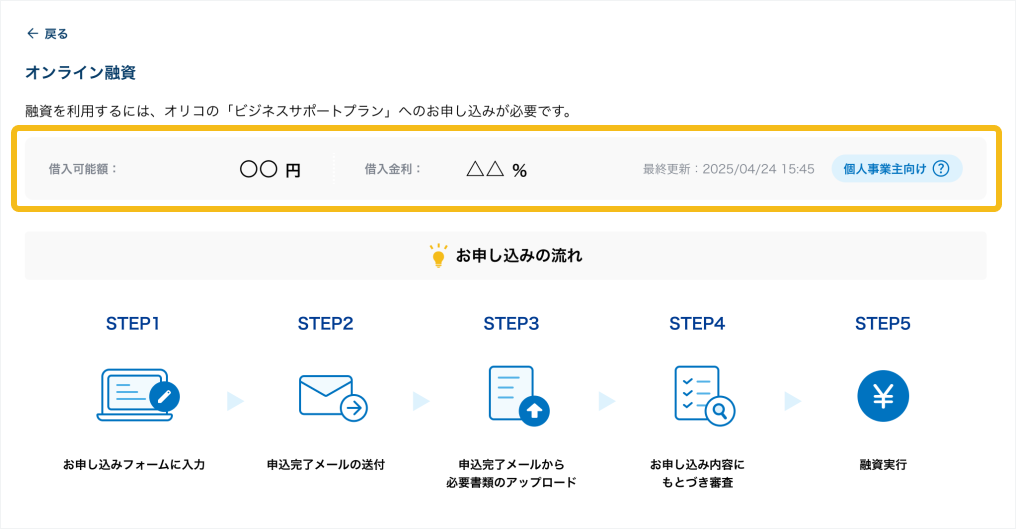
Task: Click the 借入可能額 amount value
Action: pos(270,170)
